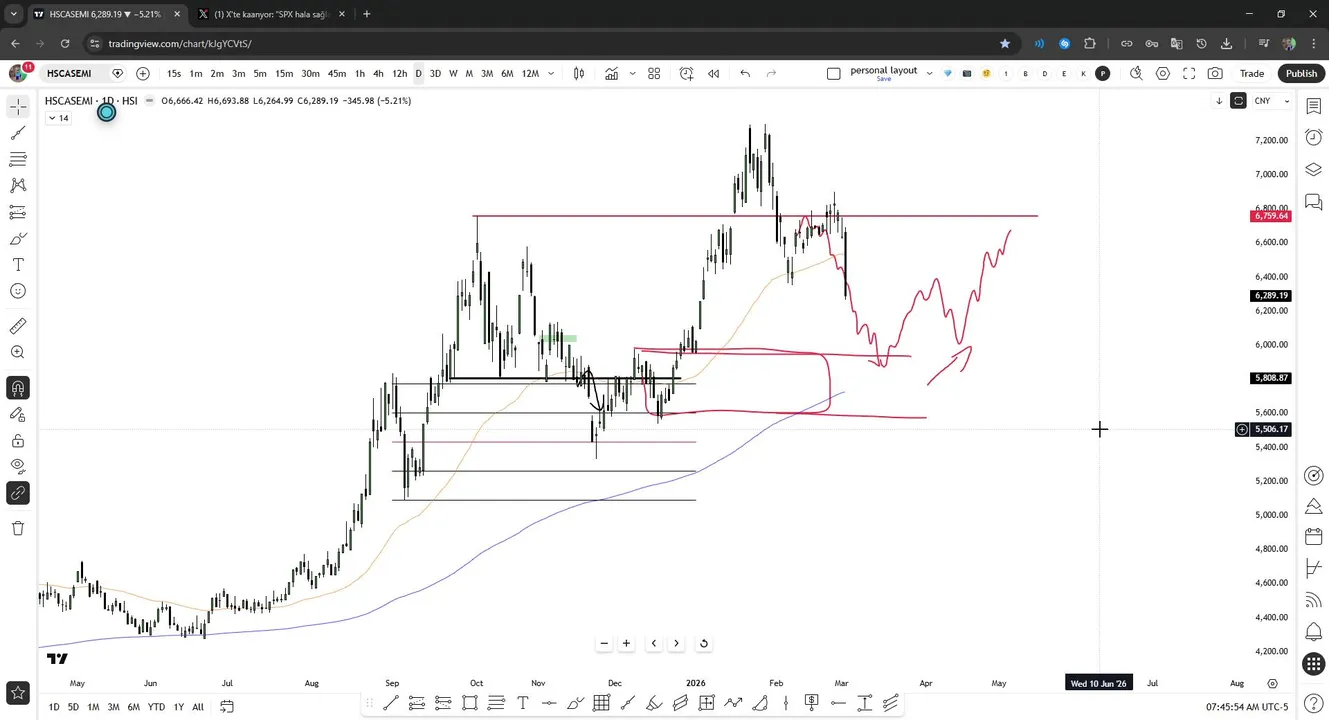This screenshot has width=1329, height=720.
Task: Open the patterns drawing tool group
Action: [18, 185]
